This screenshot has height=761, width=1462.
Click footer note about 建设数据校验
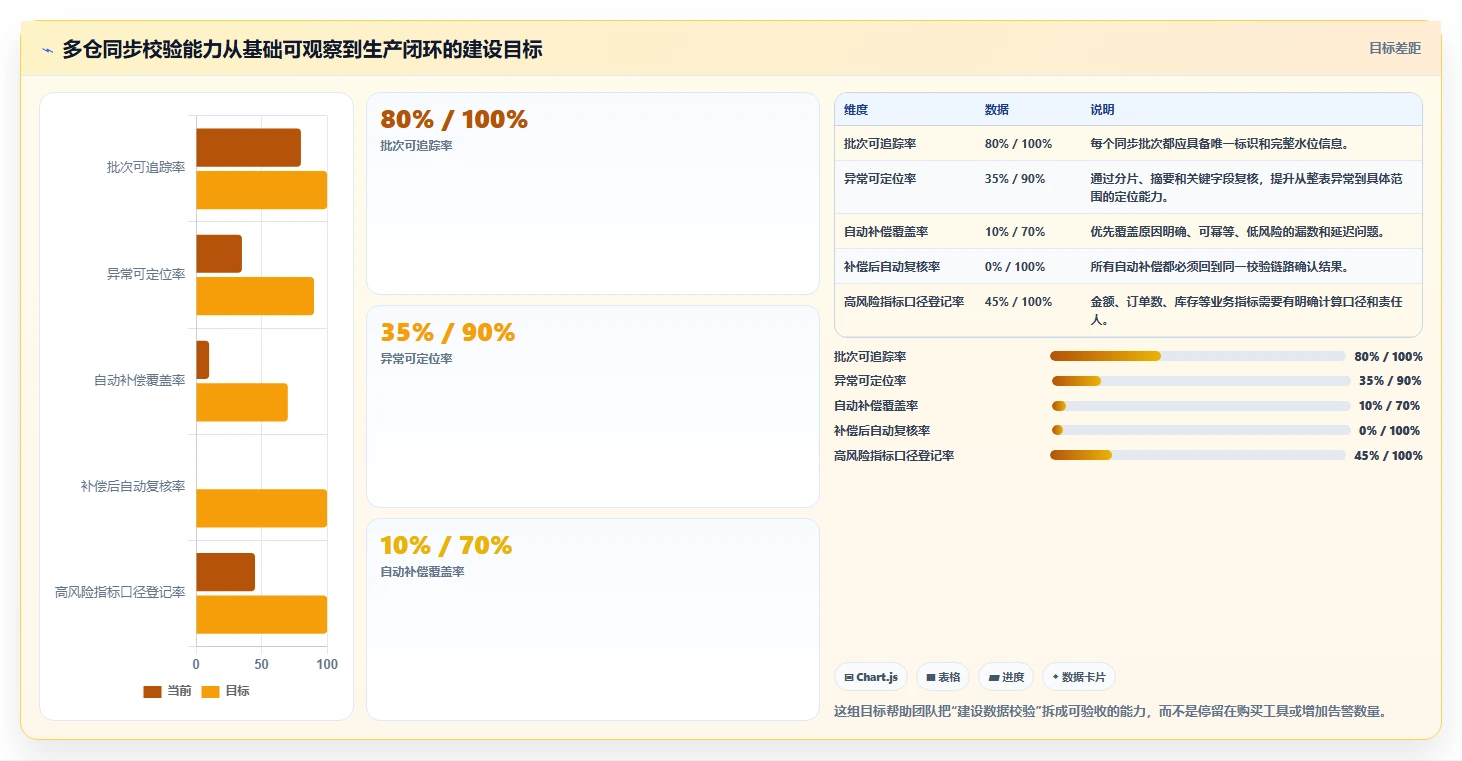click(x=1110, y=712)
